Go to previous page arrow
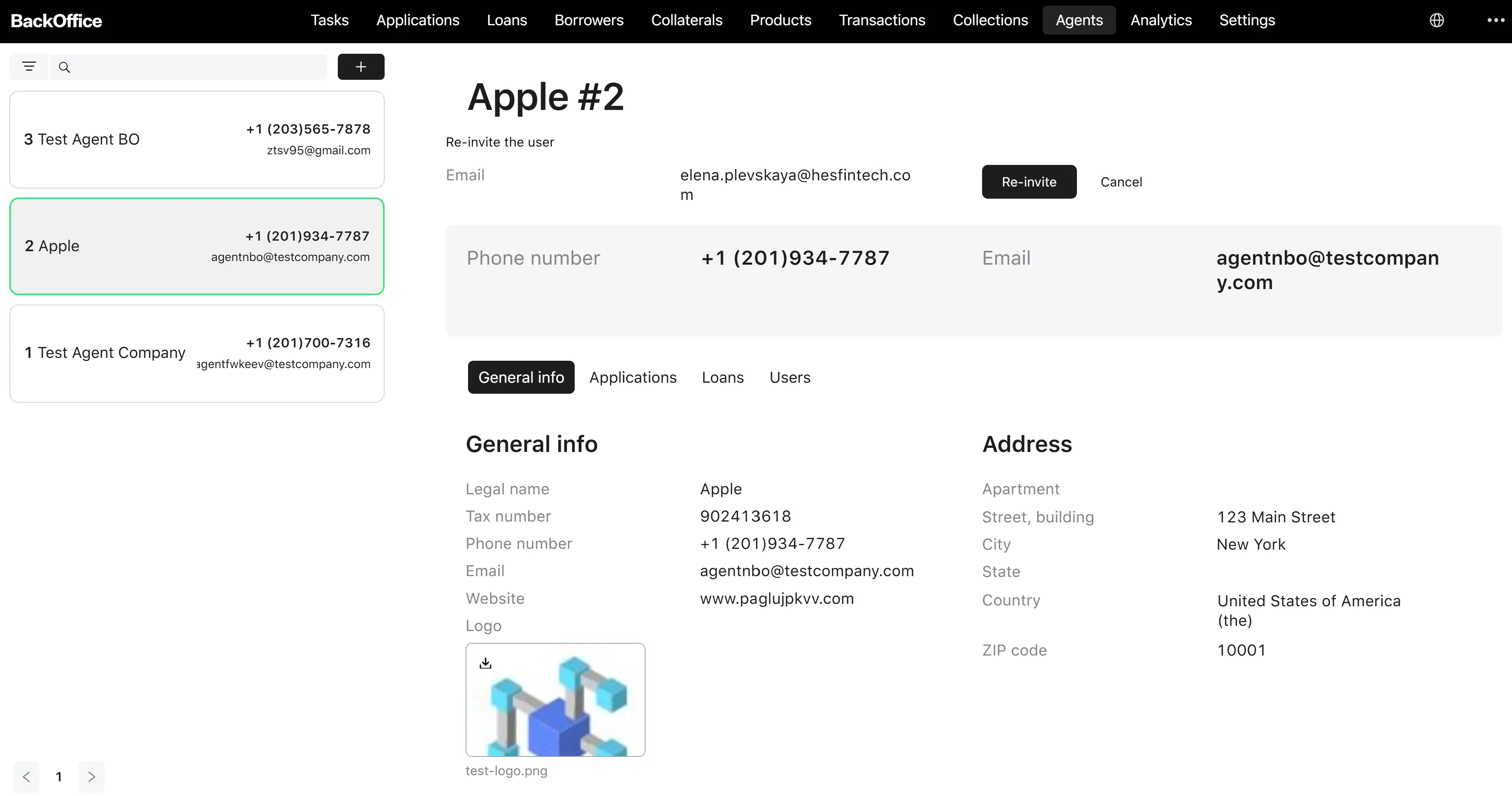The width and height of the screenshot is (1512, 796). [26, 776]
